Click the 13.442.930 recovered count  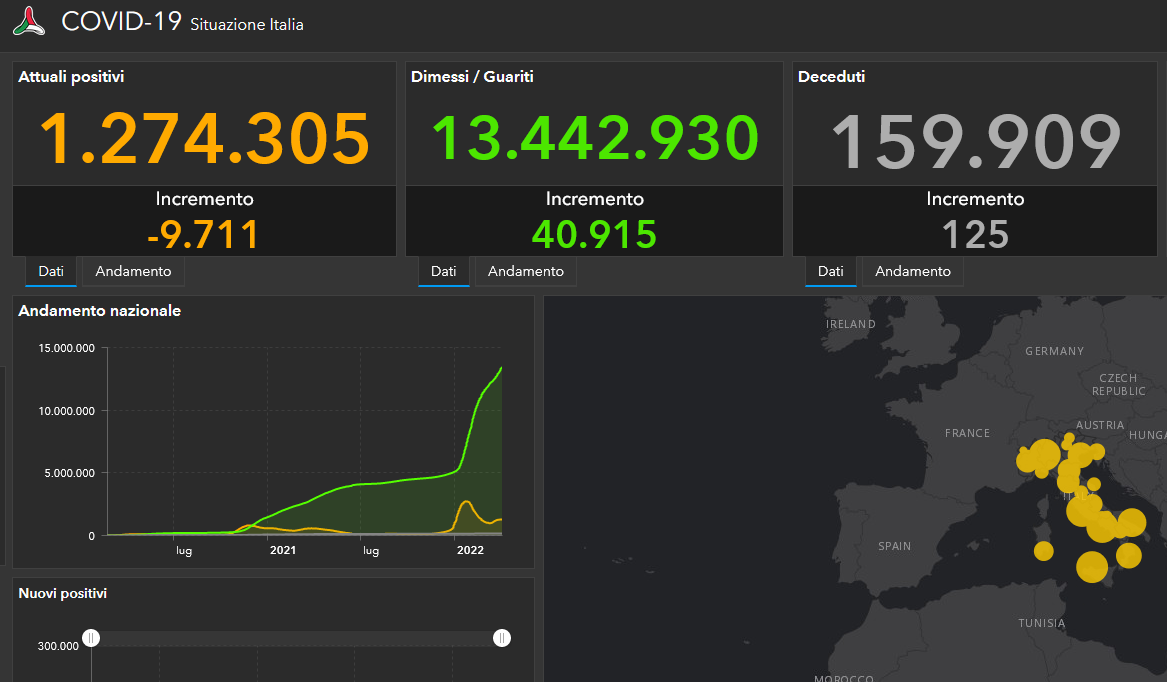(x=595, y=138)
